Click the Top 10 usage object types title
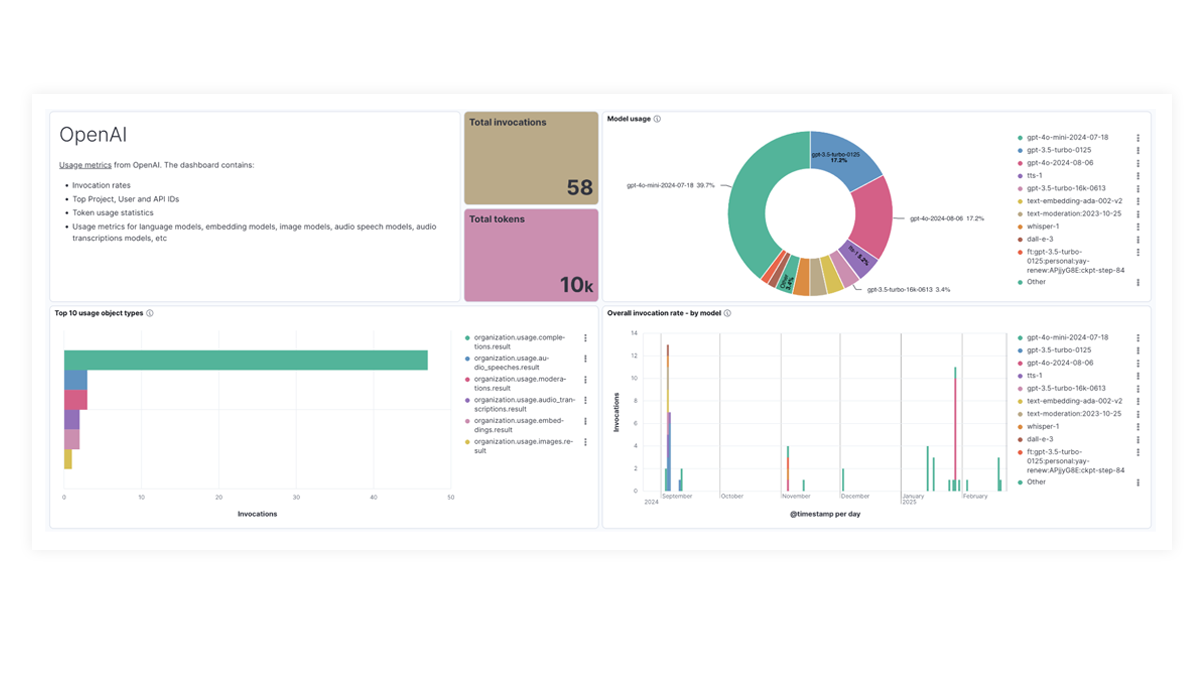 point(99,313)
